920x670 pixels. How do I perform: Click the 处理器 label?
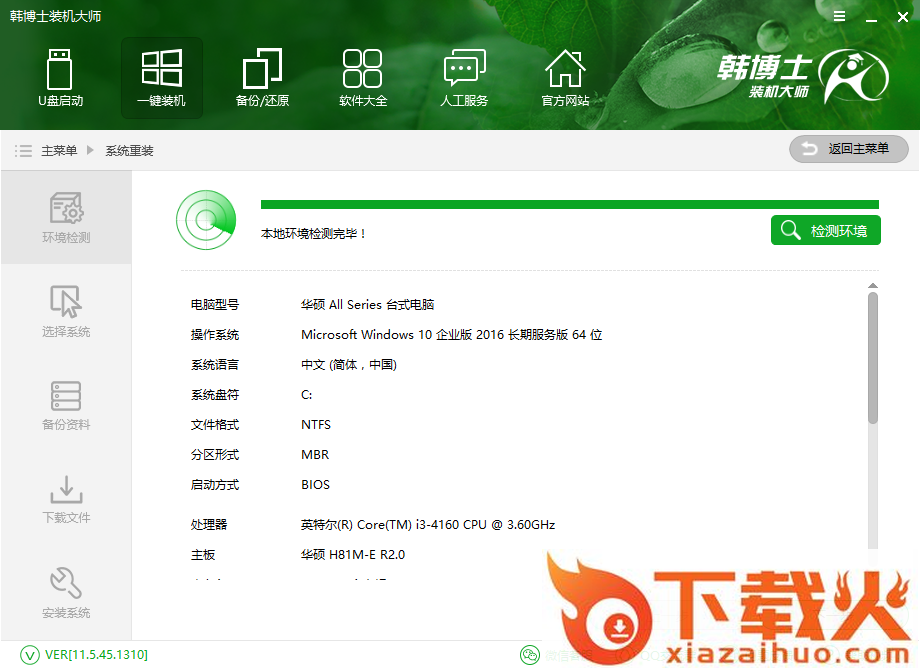click(x=208, y=525)
